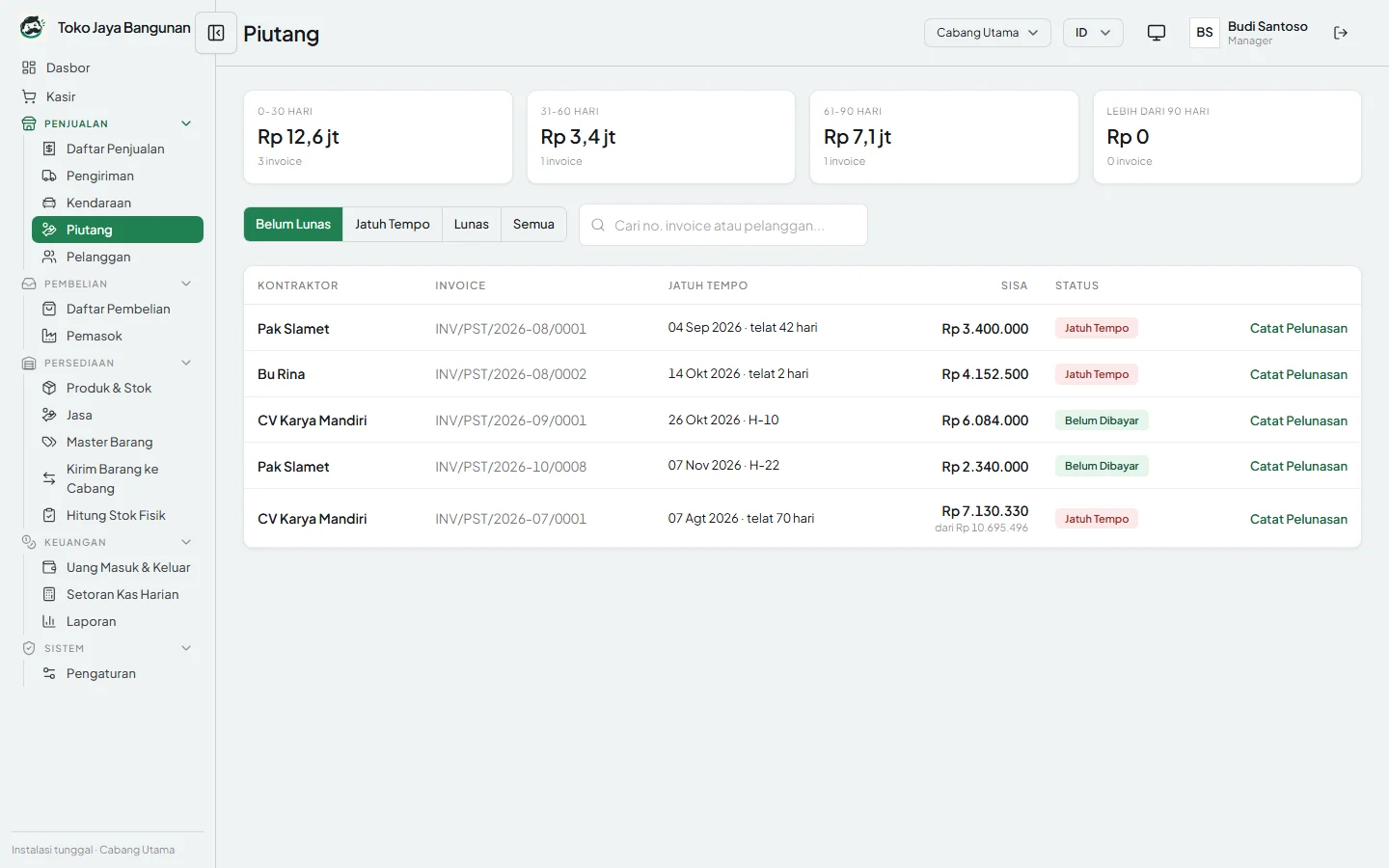Open the Kasir shopping cart icon
The width and height of the screenshot is (1389, 868).
[x=29, y=96]
